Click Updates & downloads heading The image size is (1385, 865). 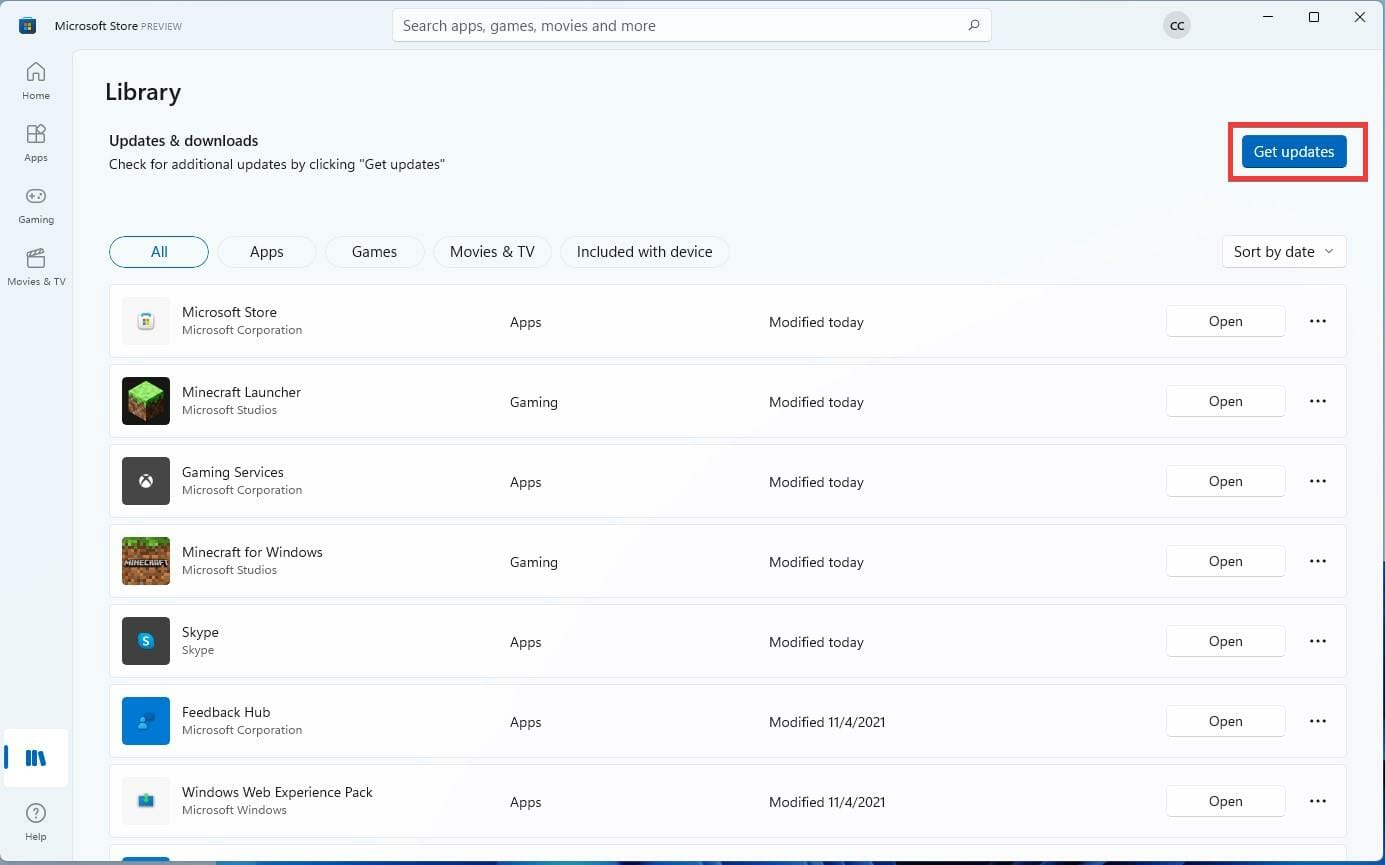pyautogui.click(x=184, y=141)
